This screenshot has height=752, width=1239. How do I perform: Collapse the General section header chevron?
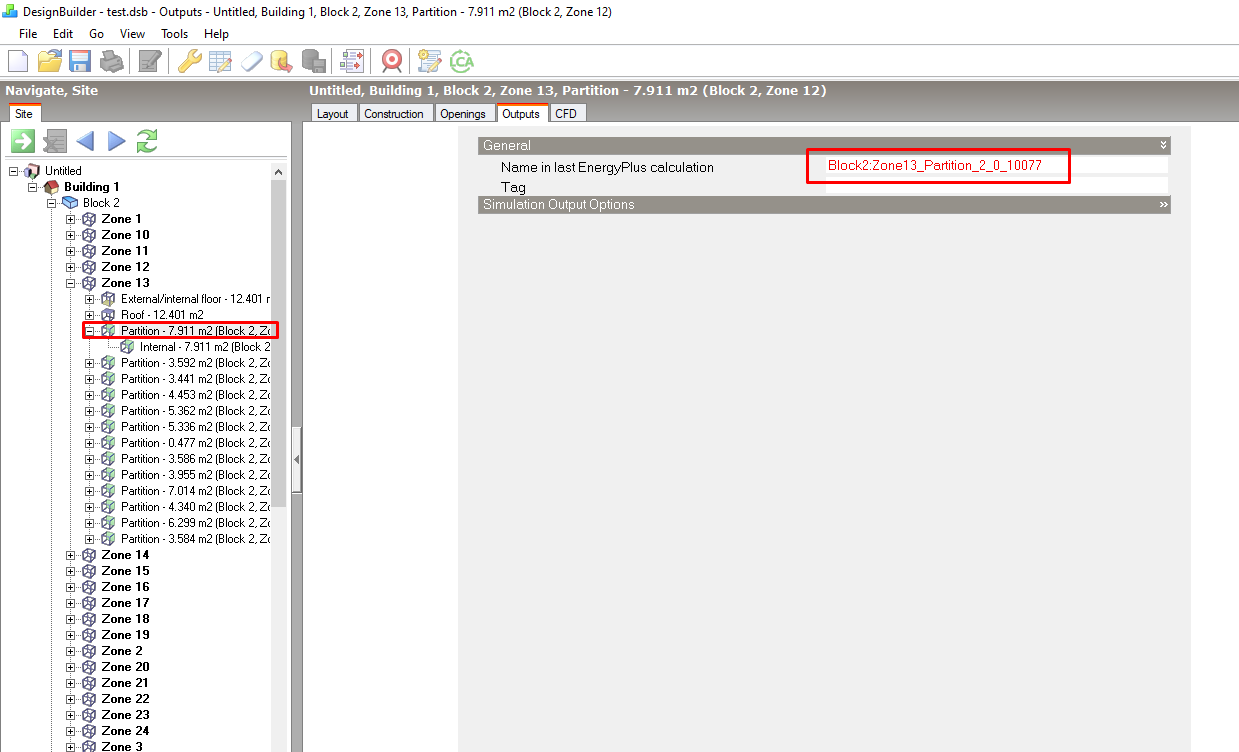(x=1163, y=145)
